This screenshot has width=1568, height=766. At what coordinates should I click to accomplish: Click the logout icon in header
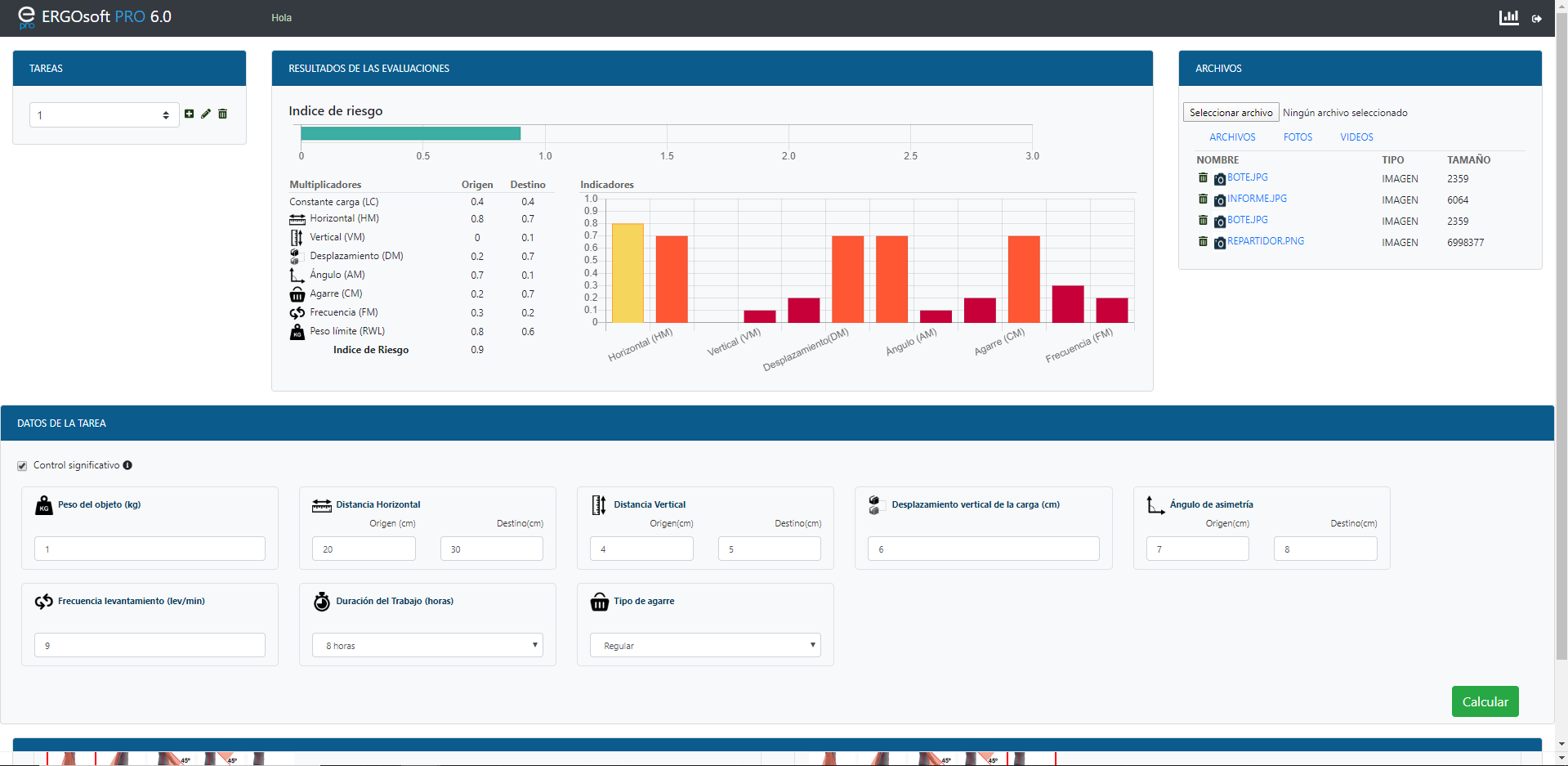tap(1537, 18)
